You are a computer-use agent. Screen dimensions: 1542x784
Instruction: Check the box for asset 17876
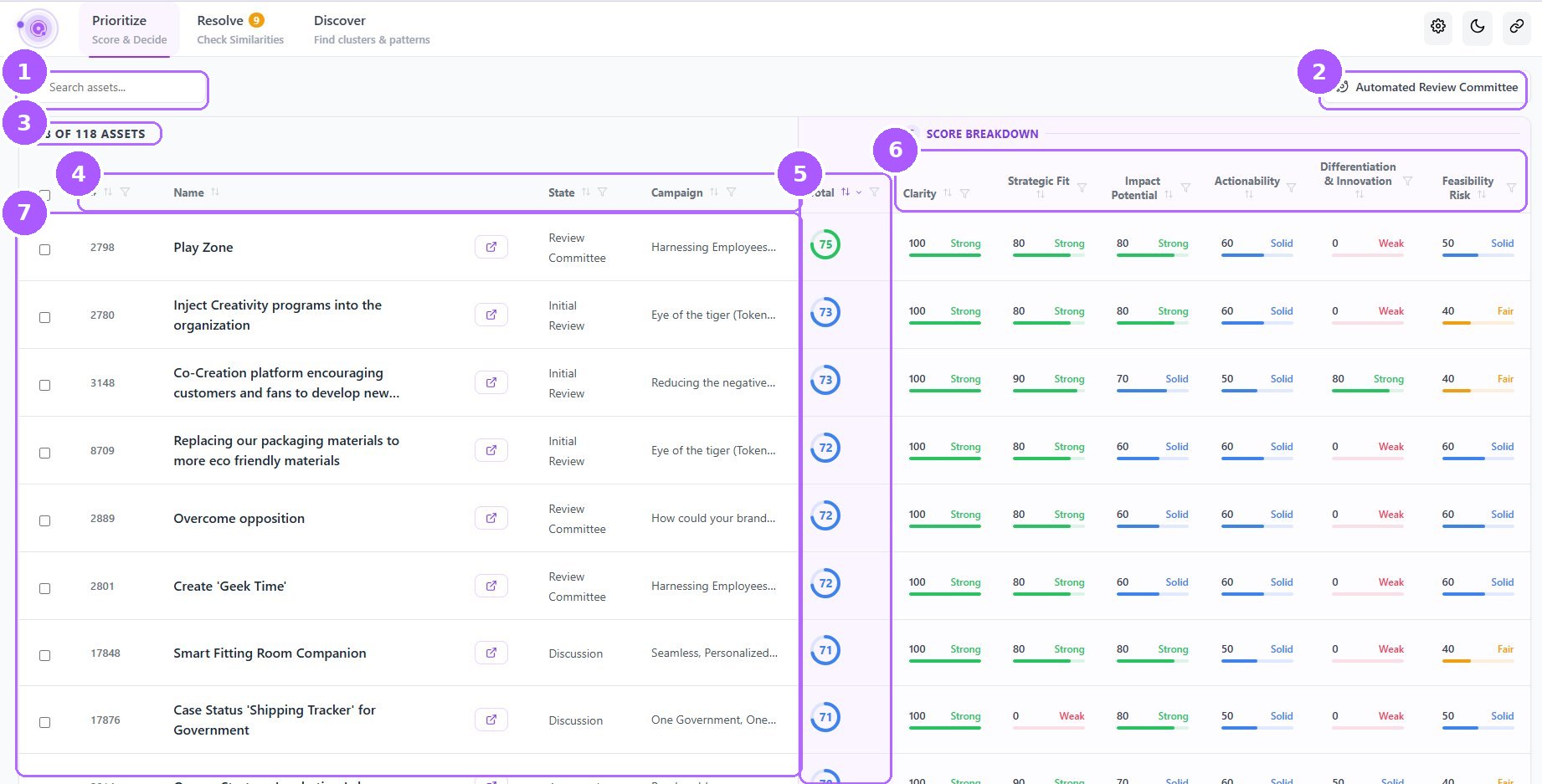[x=45, y=722]
